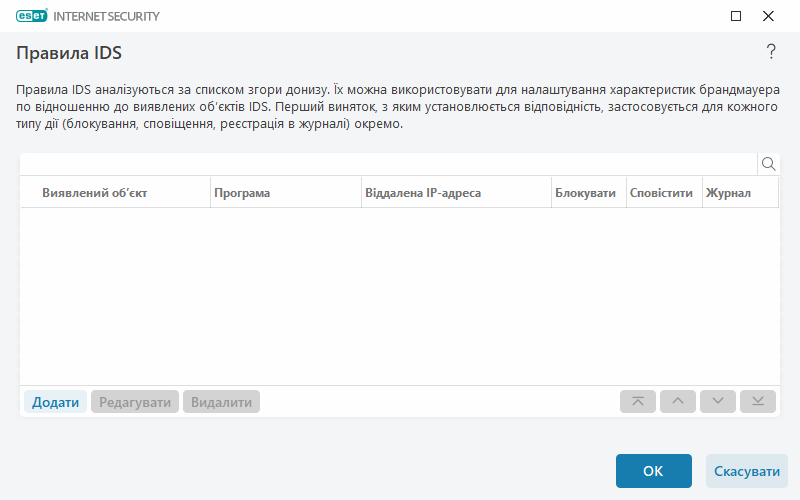This screenshot has height=500, width=800.
Task: Sort by Блокувати column header
Action: 589,193
